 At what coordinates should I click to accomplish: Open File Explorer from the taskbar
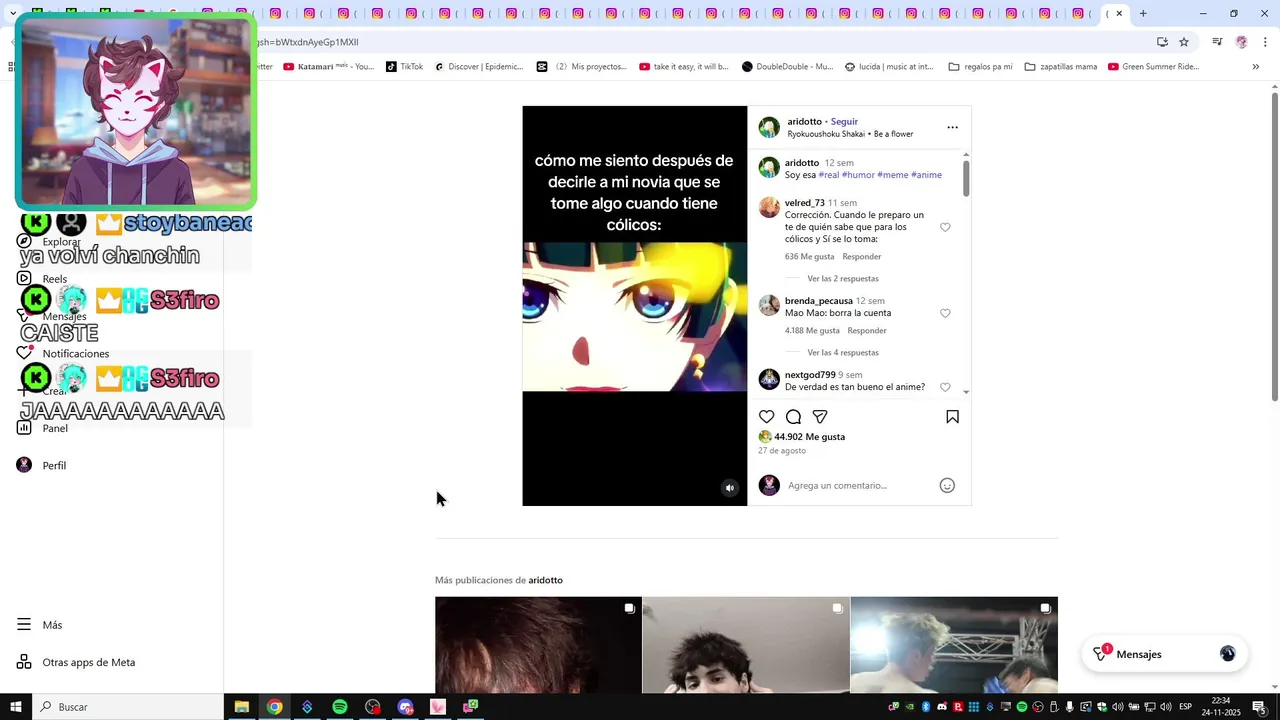241,707
